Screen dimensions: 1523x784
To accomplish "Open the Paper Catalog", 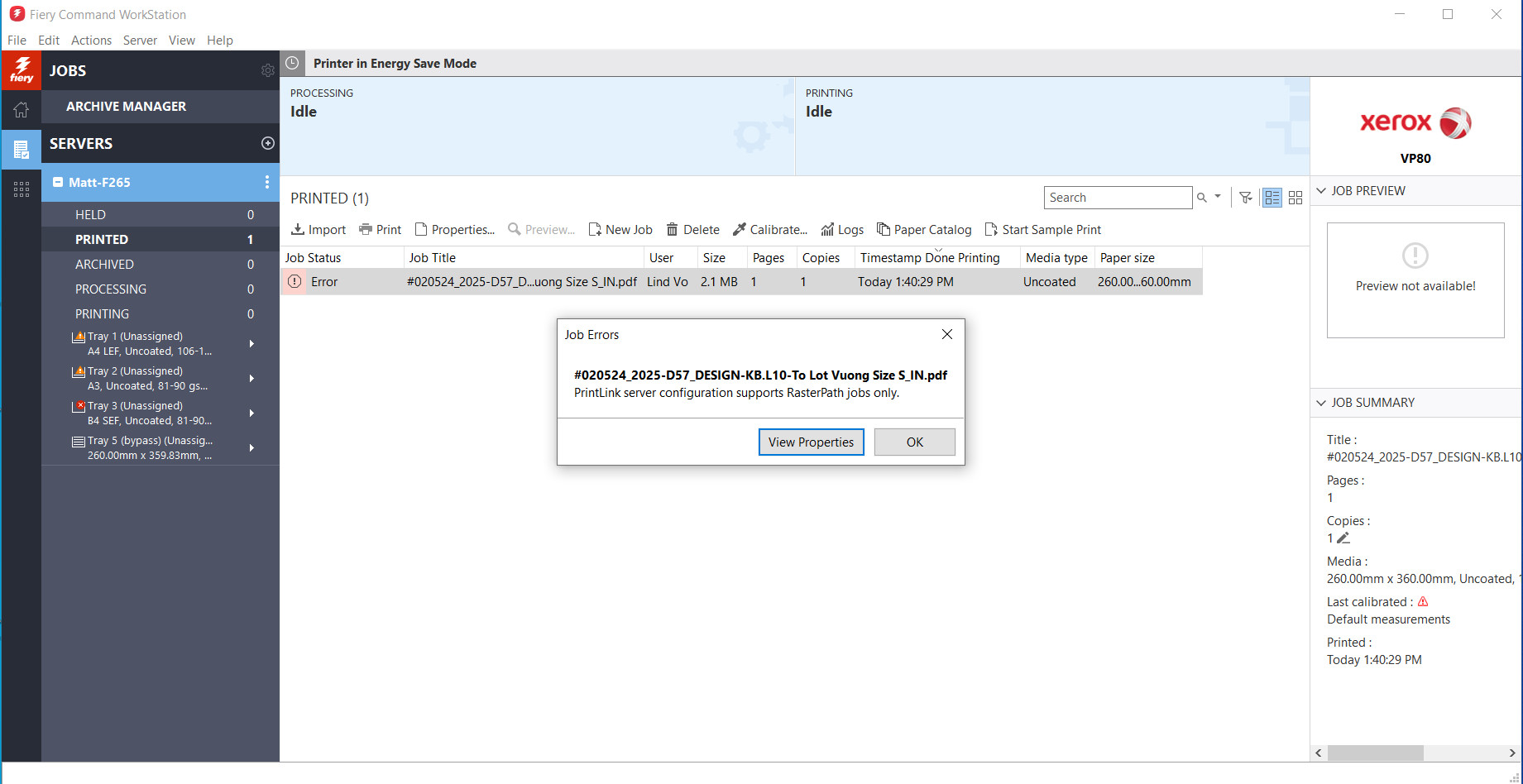I will click(x=924, y=230).
